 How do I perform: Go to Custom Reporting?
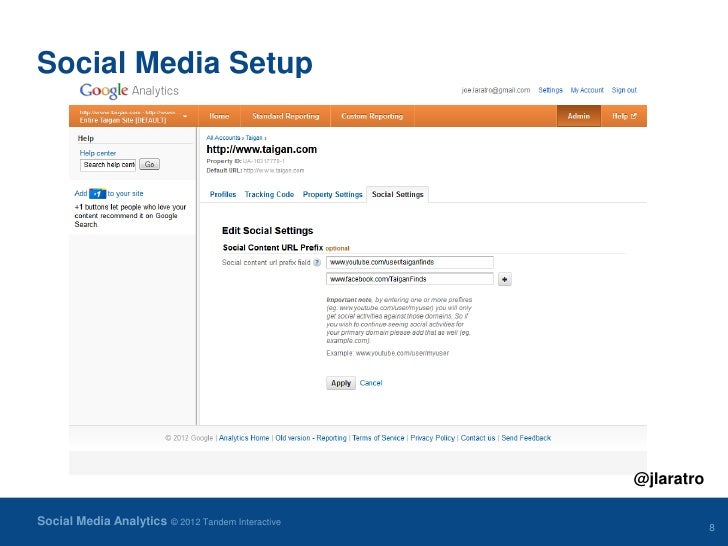[372, 116]
